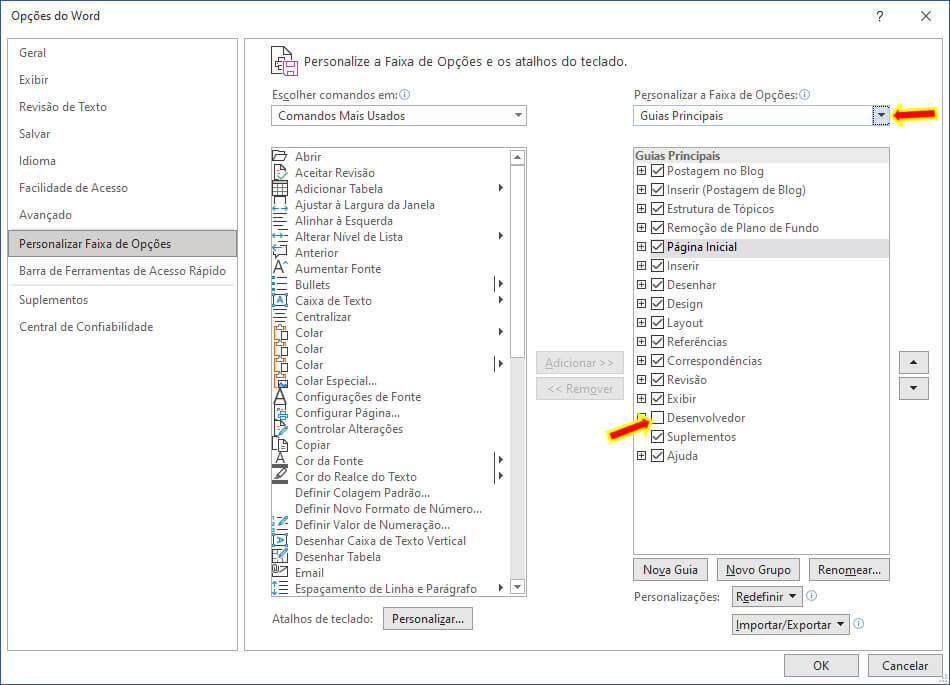This screenshot has width=950, height=685.
Task: Click the Email command icon
Action: [x=279, y=572]
